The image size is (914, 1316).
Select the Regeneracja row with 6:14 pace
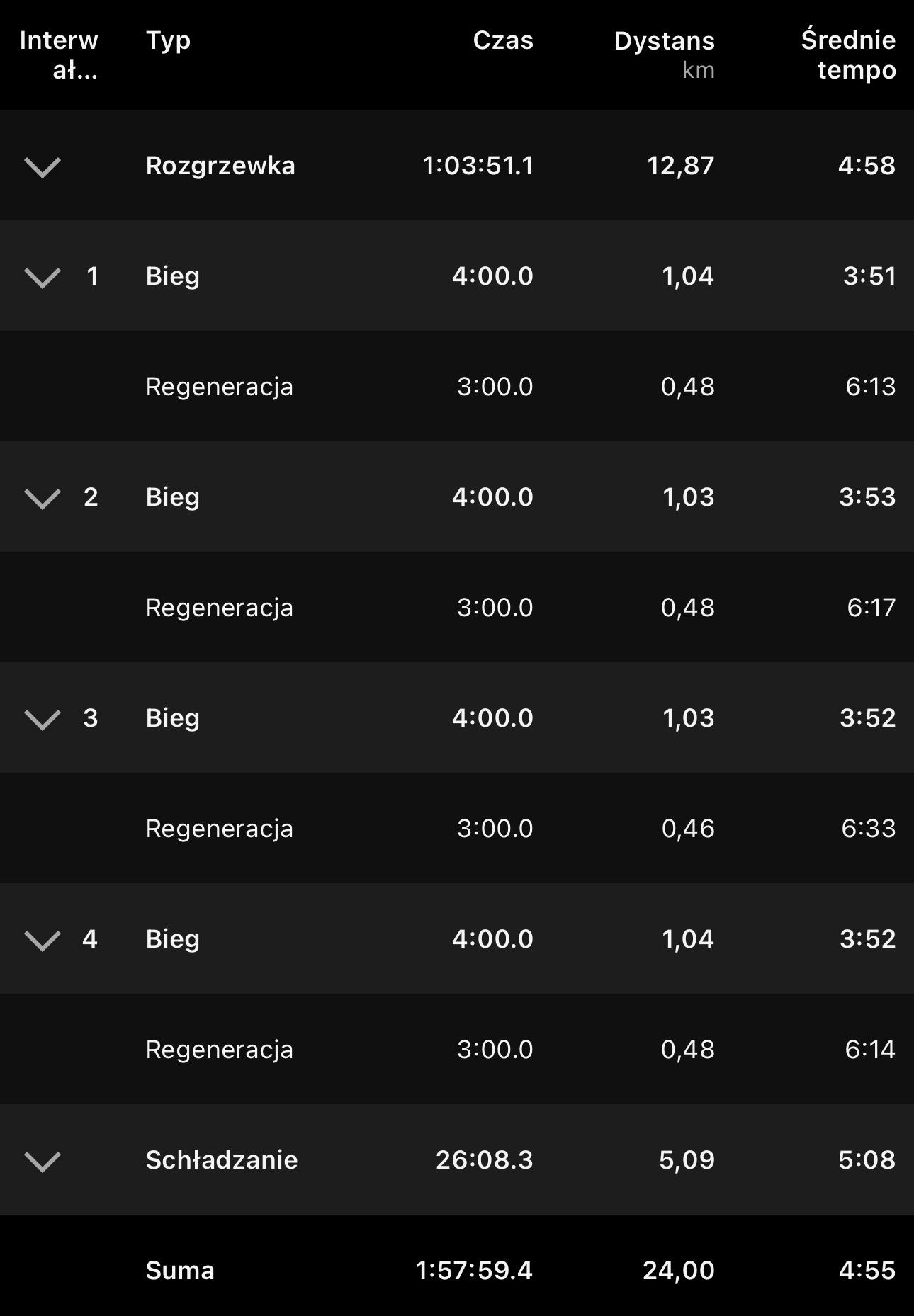coord(219,1050)
